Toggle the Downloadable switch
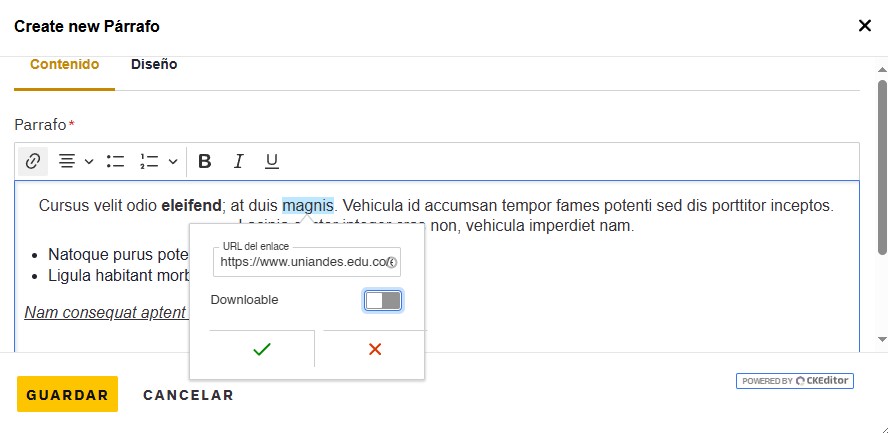The height and width of the screenshot is (433, 888). [383, 301]
